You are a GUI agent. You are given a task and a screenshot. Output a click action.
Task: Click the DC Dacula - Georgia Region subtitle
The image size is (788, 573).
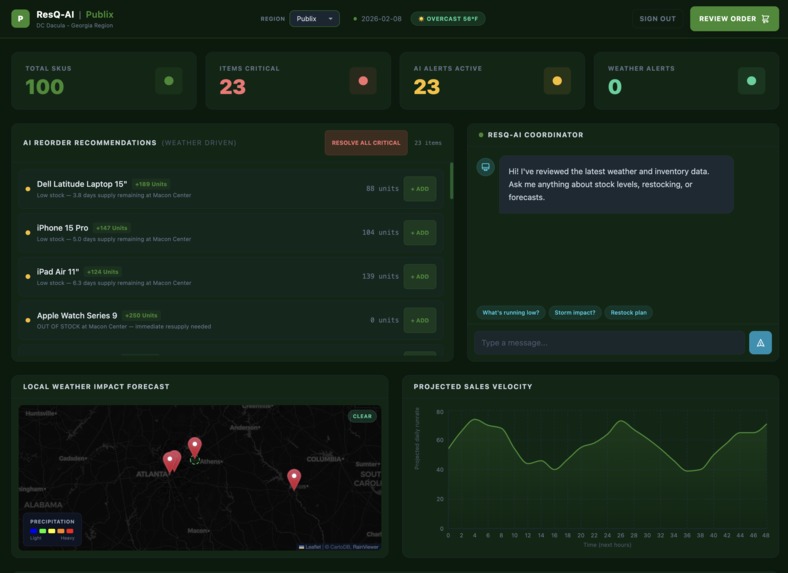(74, 26)
